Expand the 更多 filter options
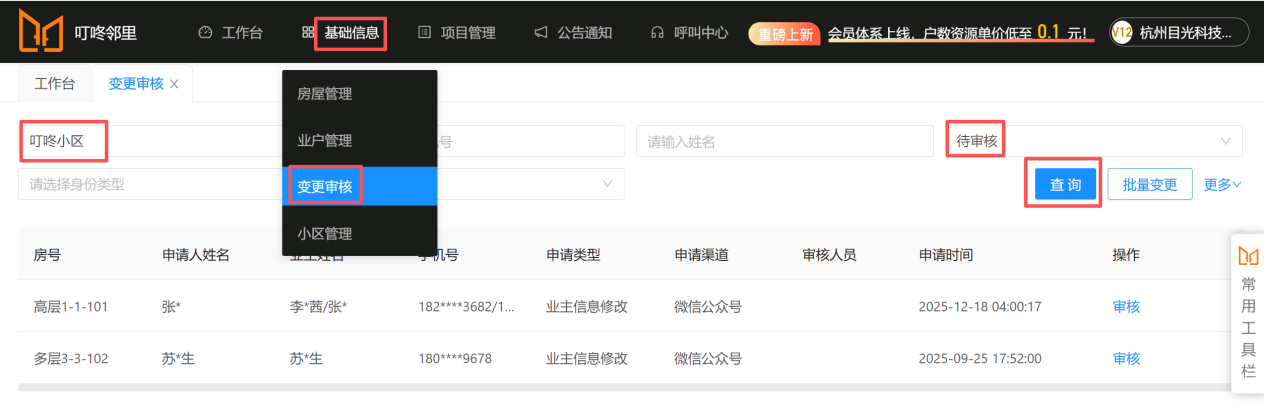Screen dimensions: 1264x404 tap(1222, 185)
